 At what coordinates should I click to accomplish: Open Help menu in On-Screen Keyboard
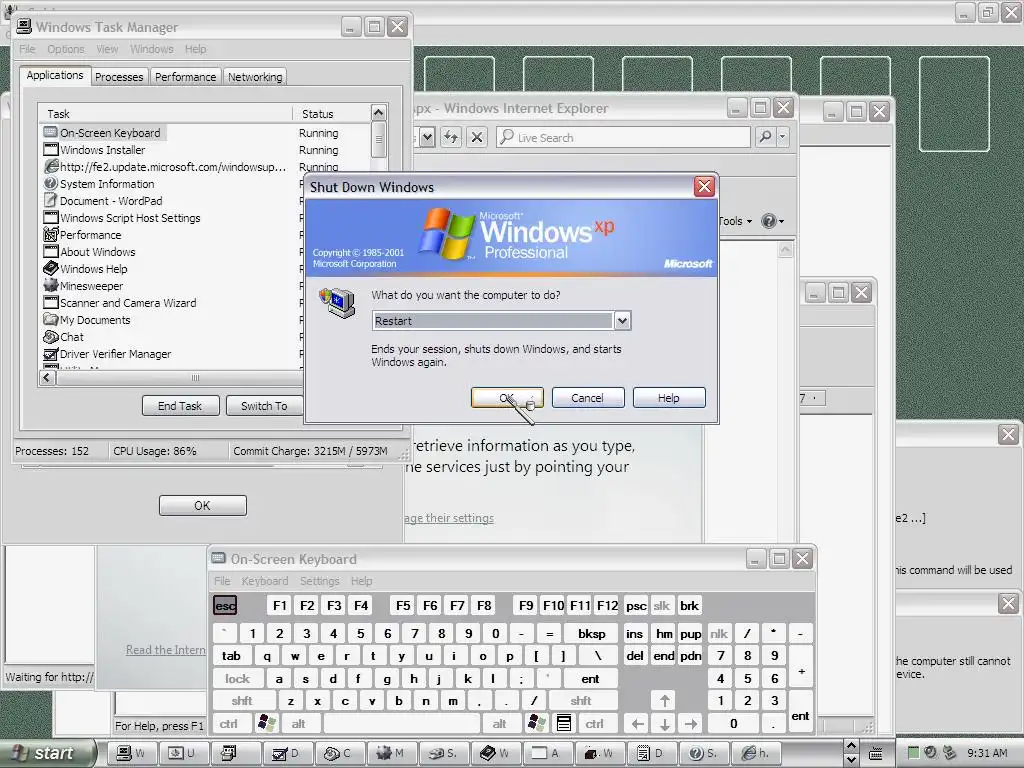pyautogui.click(x=361, y=581)
